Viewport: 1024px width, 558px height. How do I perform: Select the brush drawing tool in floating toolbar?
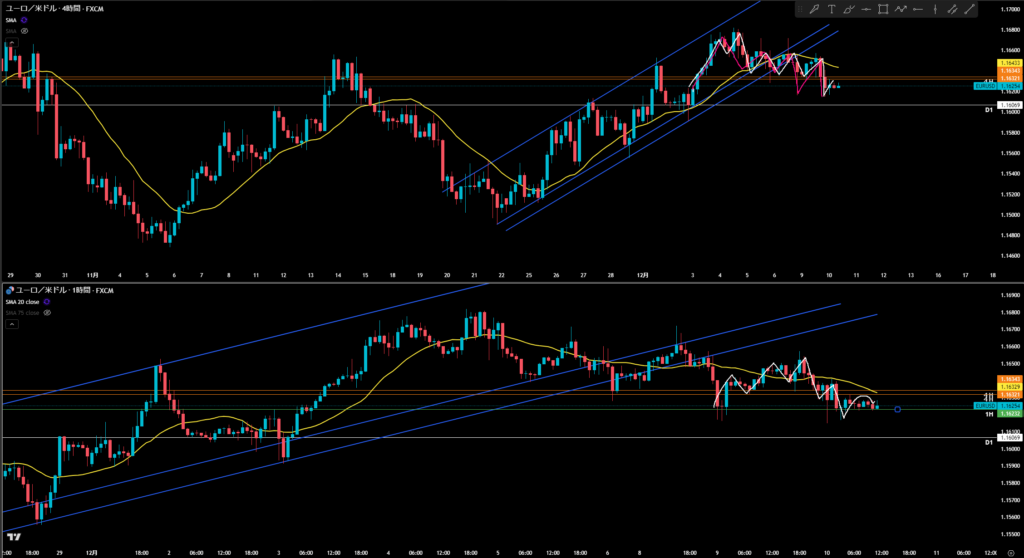(814, 10)
